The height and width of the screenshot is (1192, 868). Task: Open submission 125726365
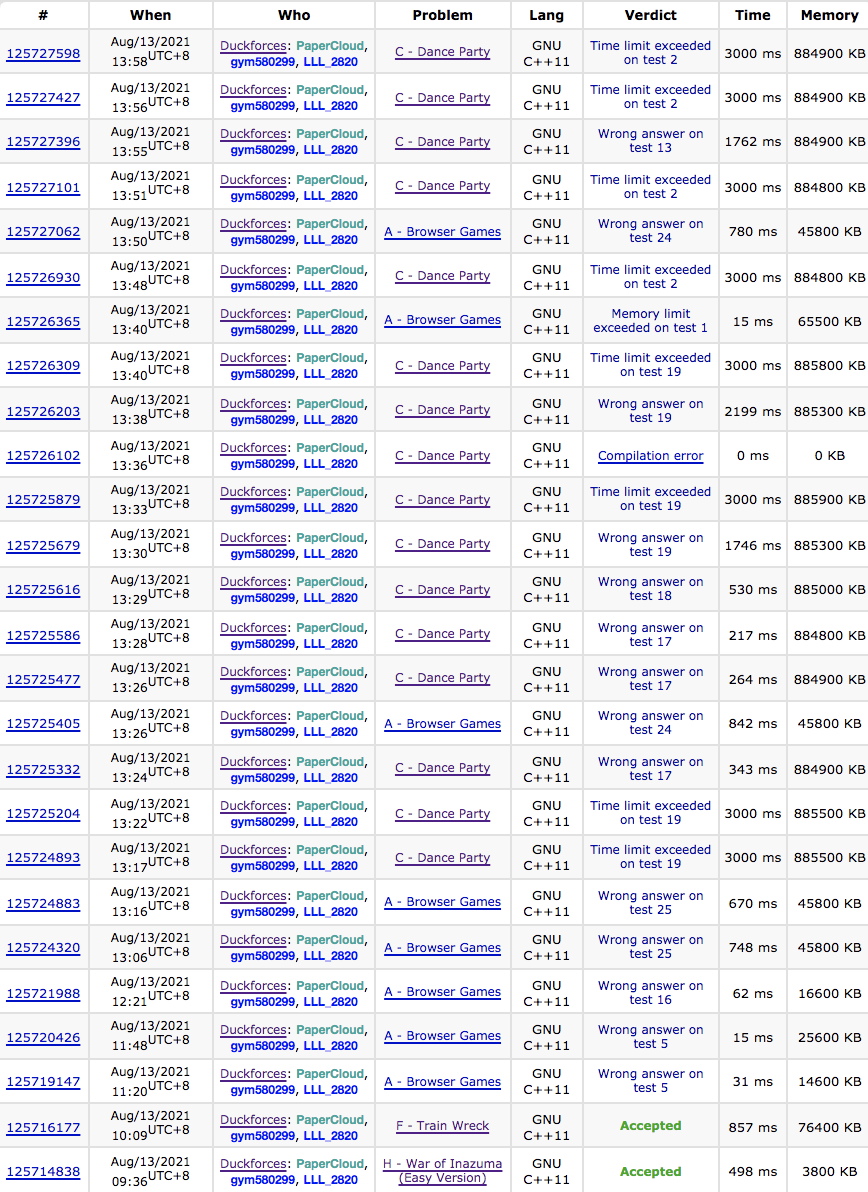click(43, 322)
